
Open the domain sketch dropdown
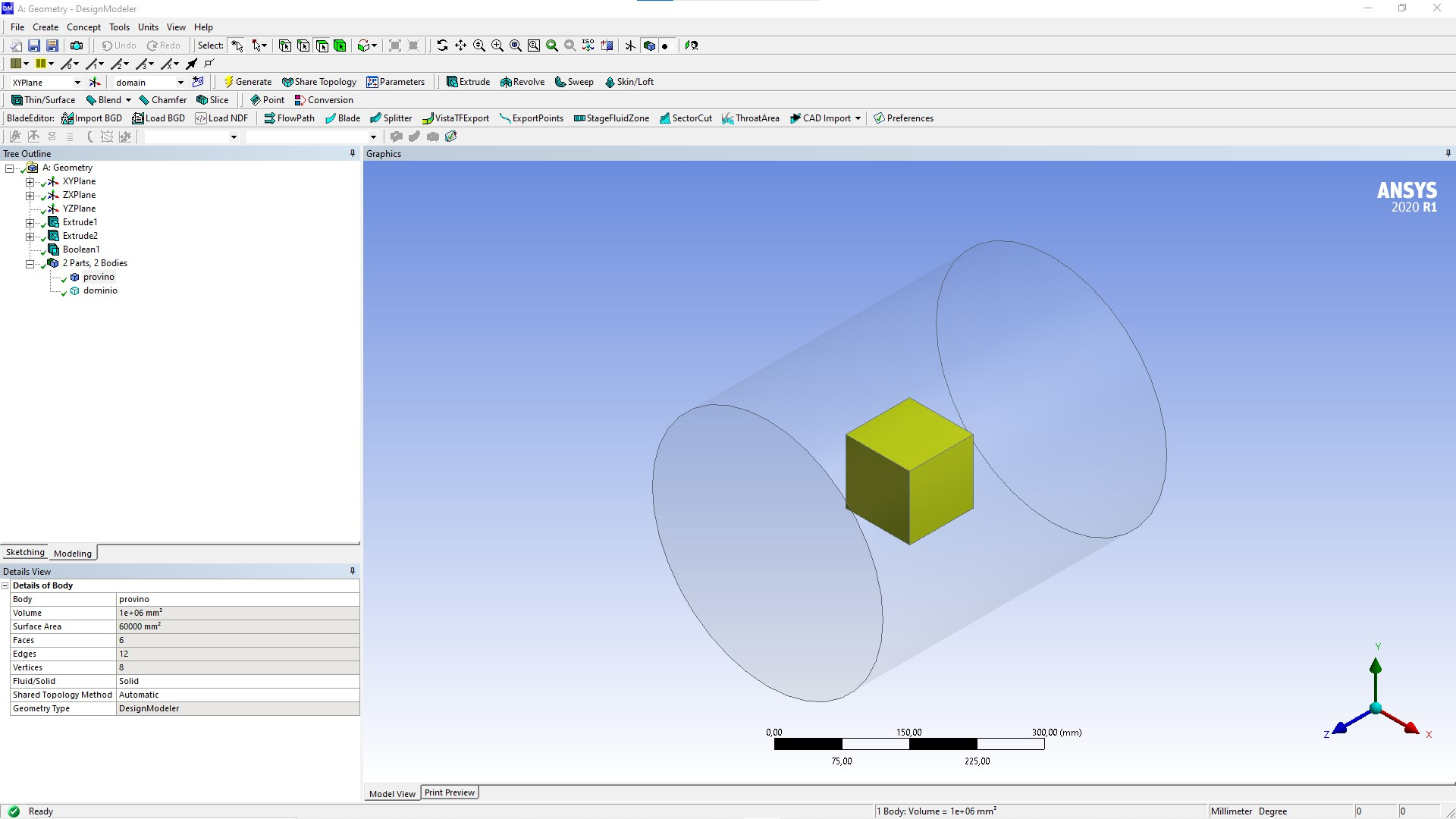click(180, 83)
